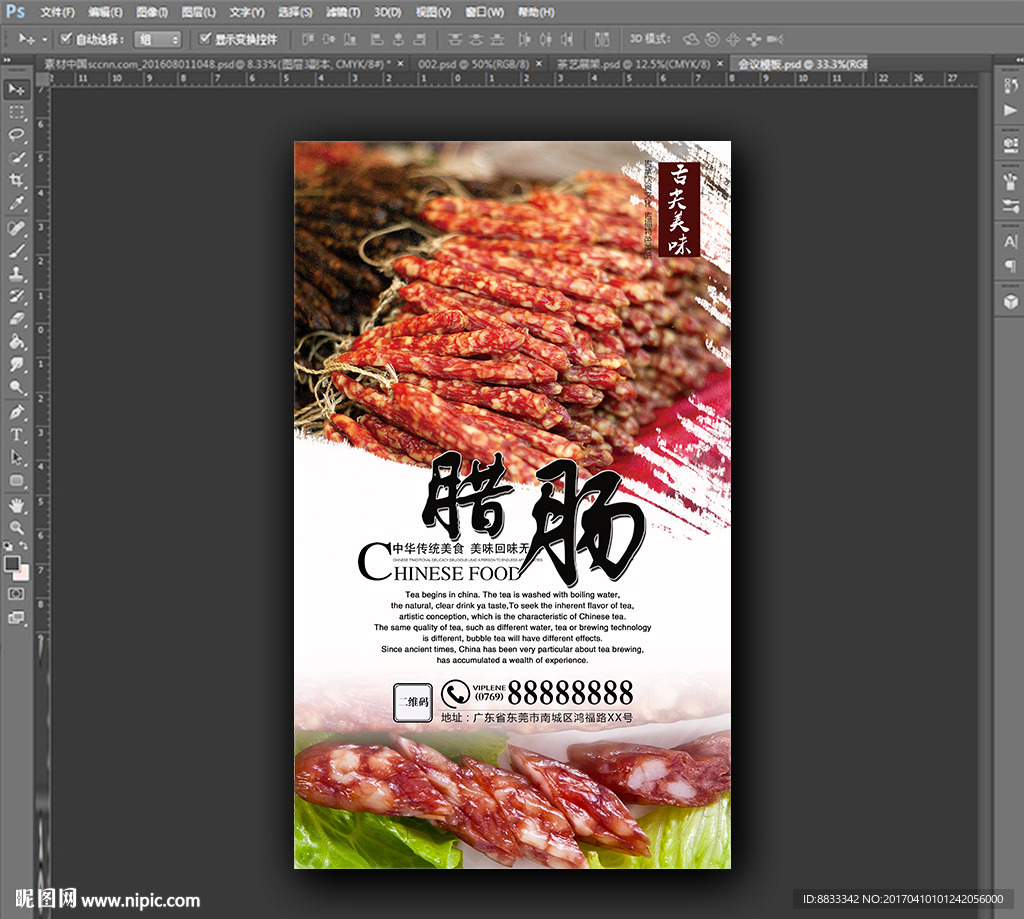The width and height of the screenshot is (1024, 919).
Task: Toggle Quick Mask mode
Action: pyautogui.click(x=16, y=594)
